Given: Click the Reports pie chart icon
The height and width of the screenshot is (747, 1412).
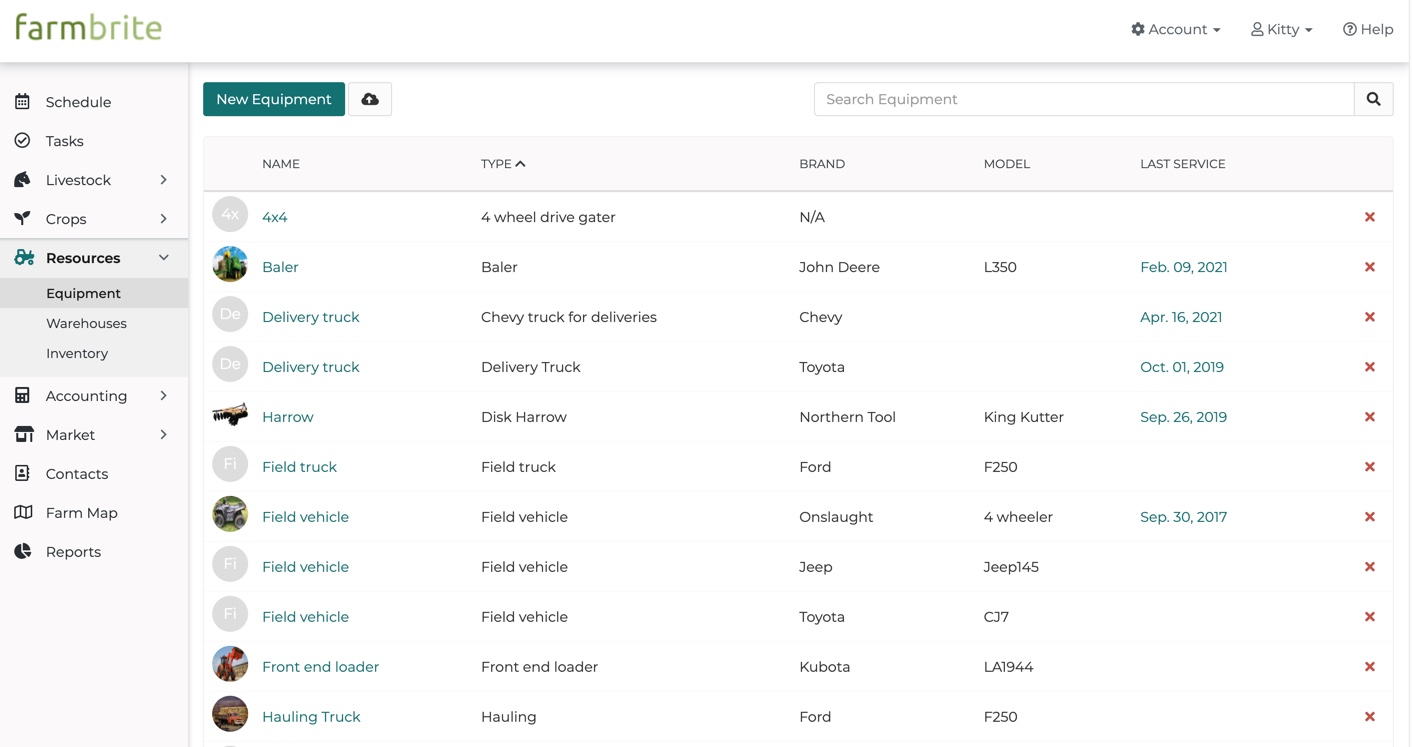Looking at the screenshot, I should click(22, 552).
